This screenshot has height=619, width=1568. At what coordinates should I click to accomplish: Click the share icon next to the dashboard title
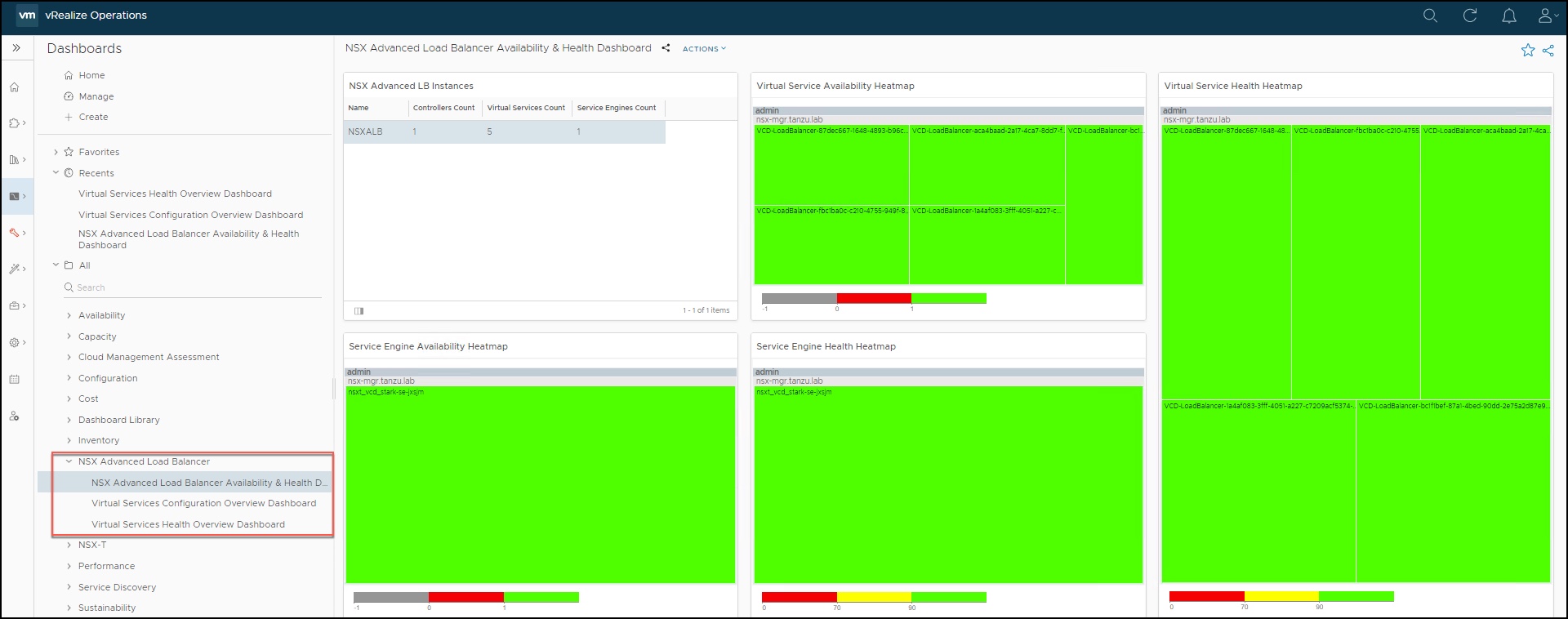point(666,48)
